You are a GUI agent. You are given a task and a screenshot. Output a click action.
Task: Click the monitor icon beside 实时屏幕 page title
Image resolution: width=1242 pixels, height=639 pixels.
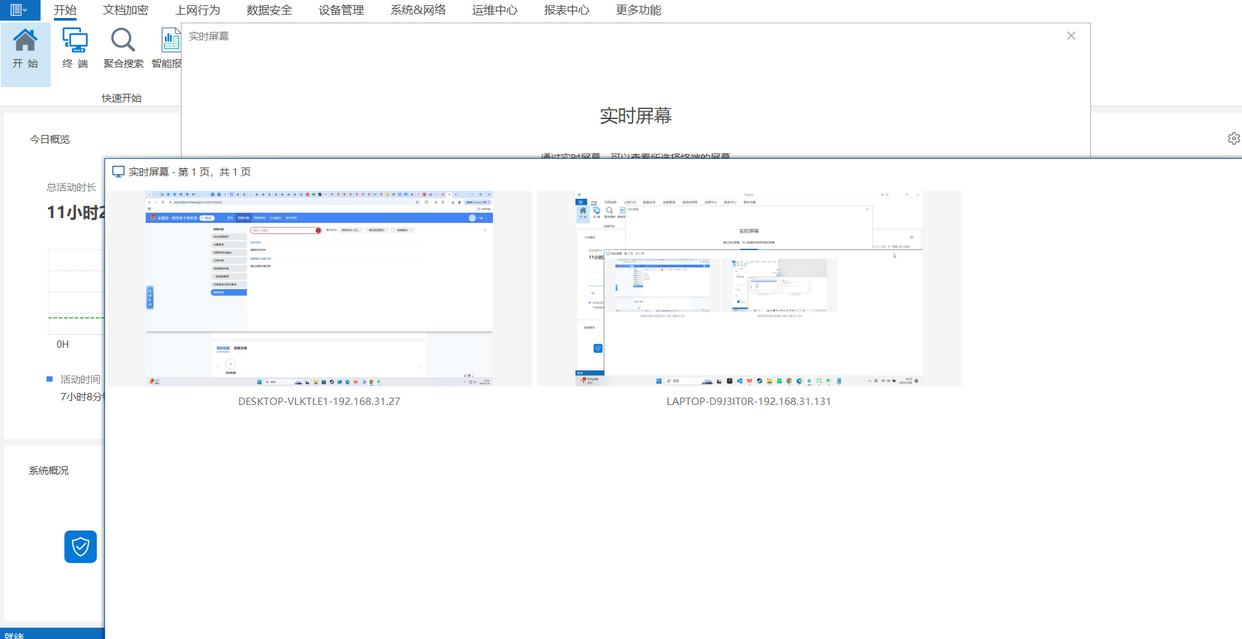coord(118,172)
